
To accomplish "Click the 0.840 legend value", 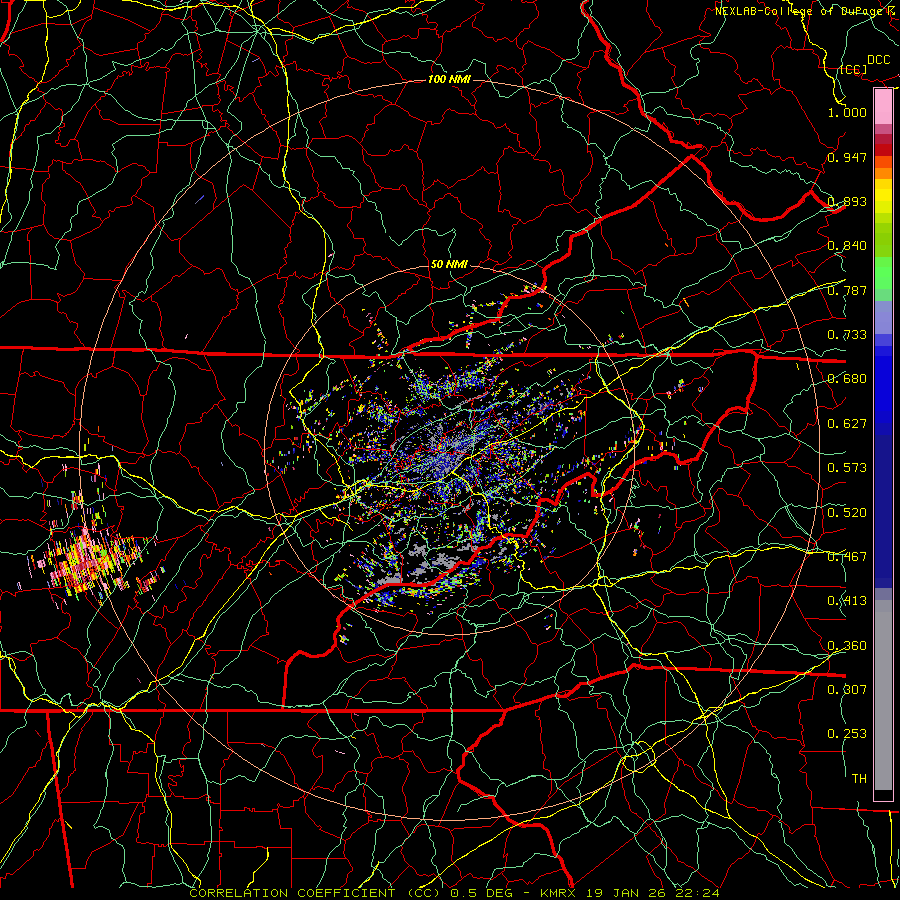I will point(847,246).
